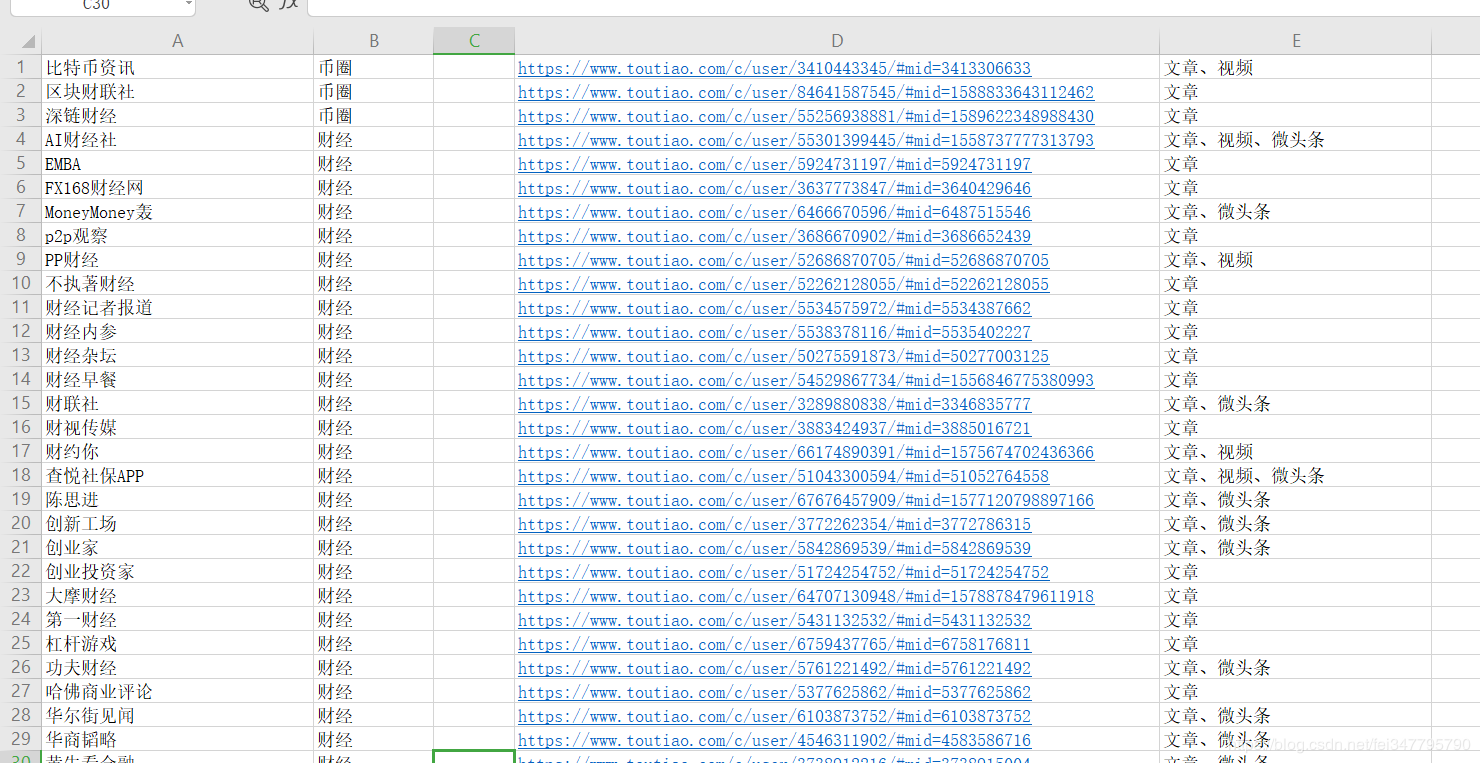The width and height of the screenshot is (1480, 763).
Task: Open the toutiao link for 大摩财经
Action: pyautogui.click(x=806, y=596)
